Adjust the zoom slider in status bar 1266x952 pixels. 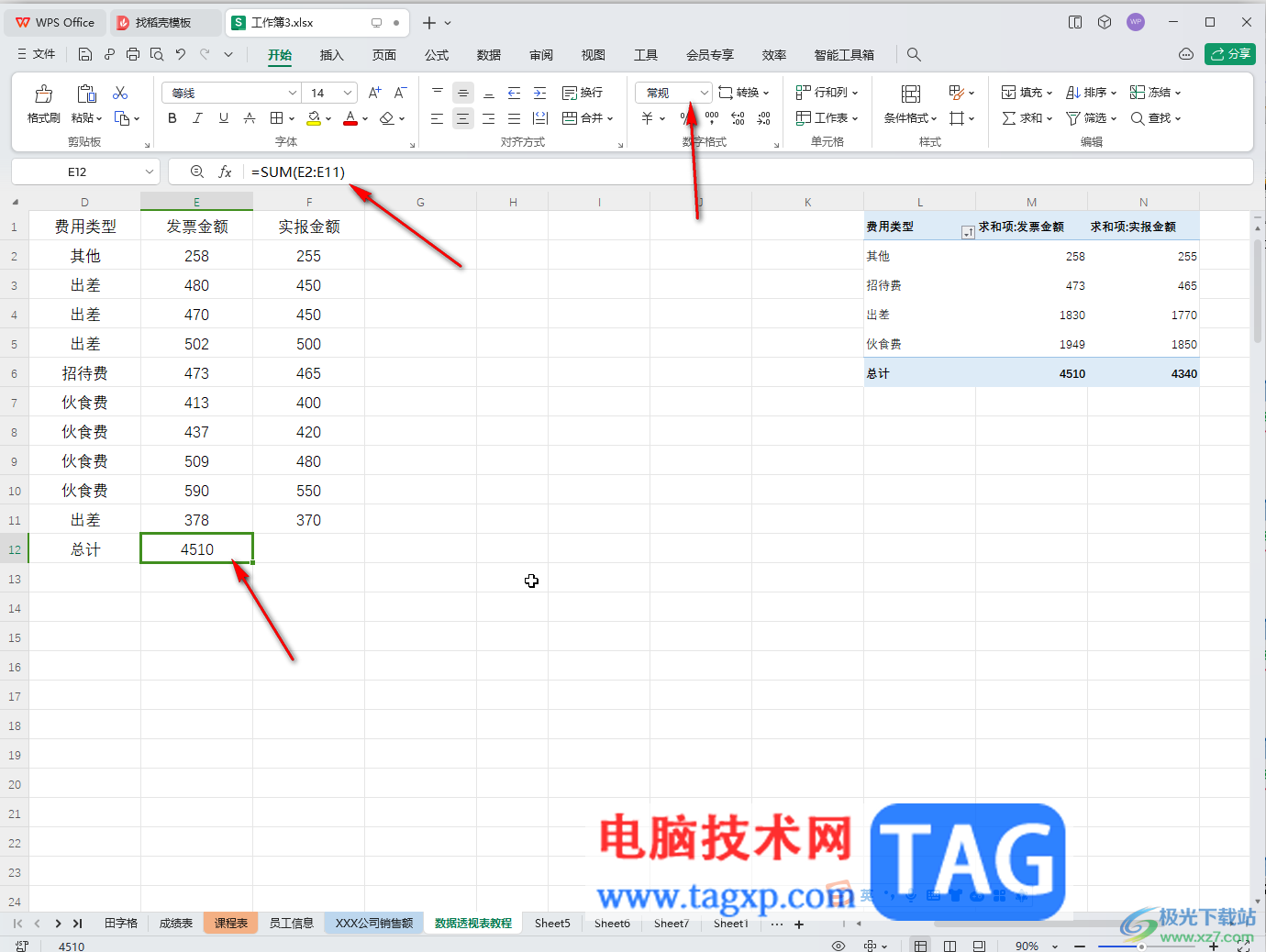[1141, 946]
